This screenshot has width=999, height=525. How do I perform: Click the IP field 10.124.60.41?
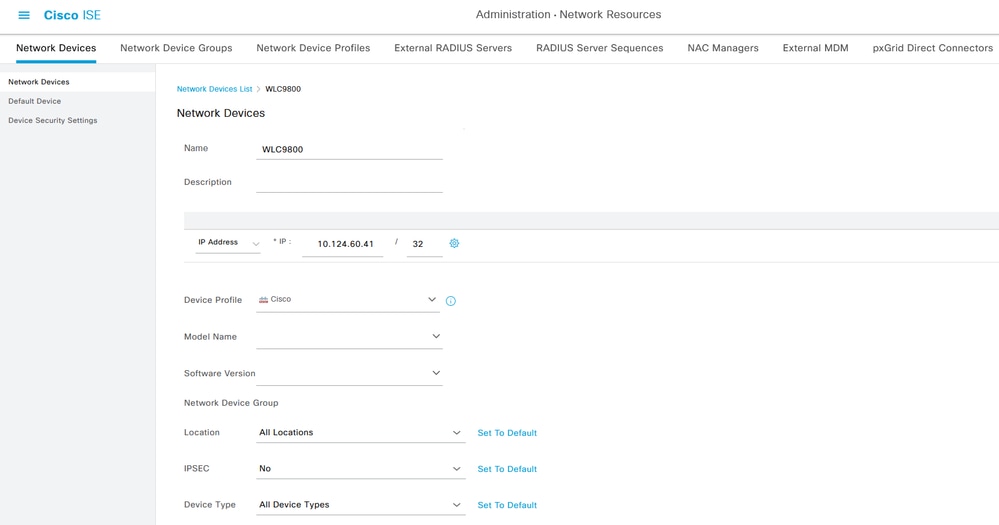(343, 244)
